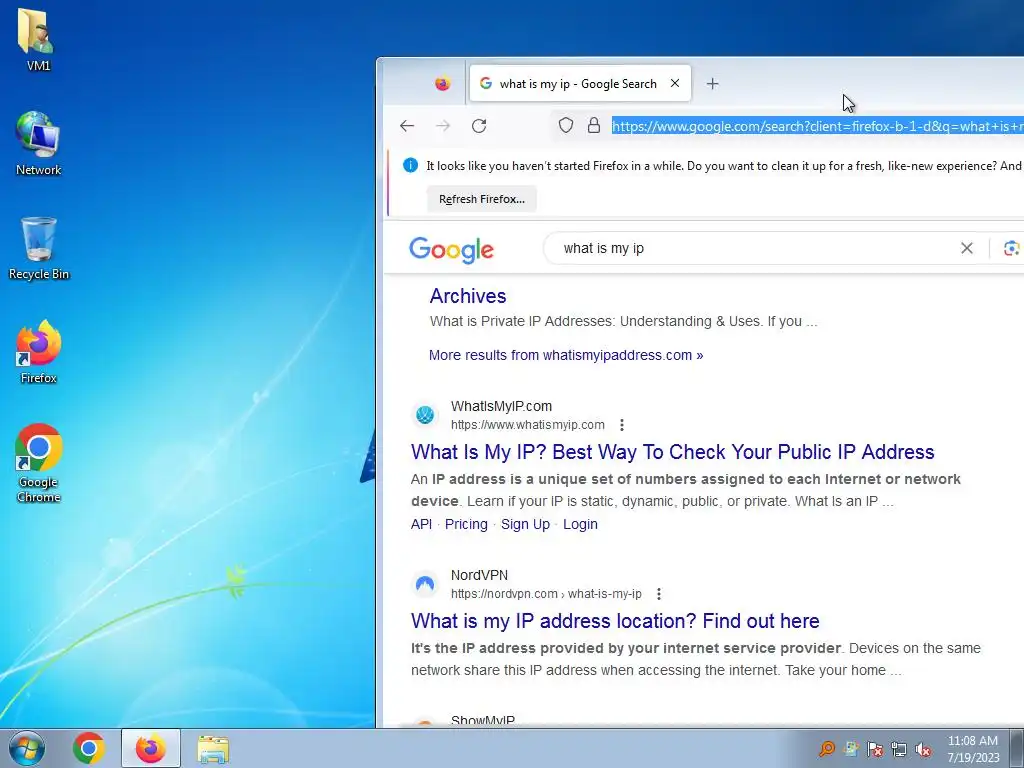Screen dimensions: 1024x768
Task: Open the VM1 folder on desktop
Action: tap(37, 39)
